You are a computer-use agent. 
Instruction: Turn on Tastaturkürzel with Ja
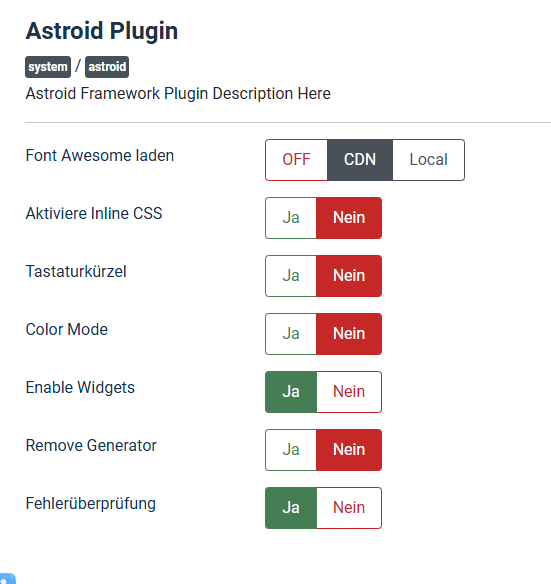coord(291,276)
